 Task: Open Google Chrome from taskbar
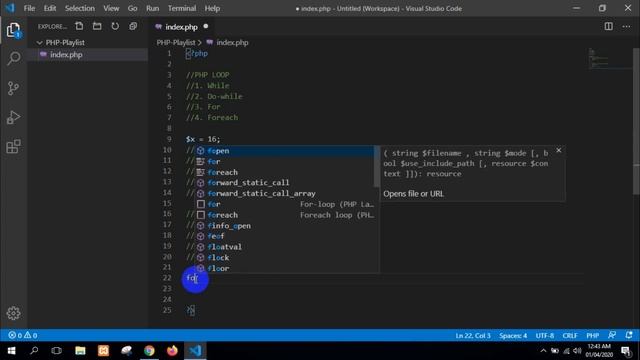click(x=149, y=351)
